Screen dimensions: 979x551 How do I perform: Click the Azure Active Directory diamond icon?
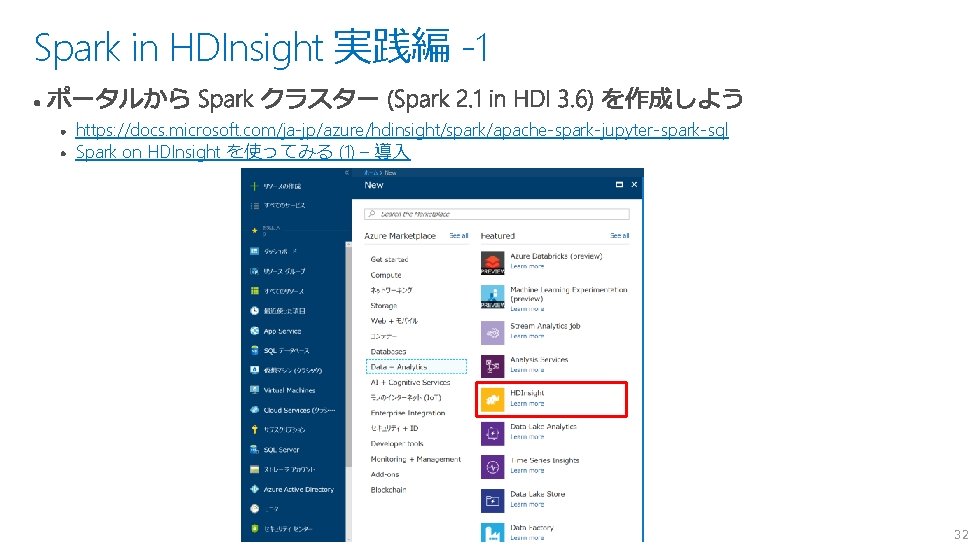click(x=254, y=489)
